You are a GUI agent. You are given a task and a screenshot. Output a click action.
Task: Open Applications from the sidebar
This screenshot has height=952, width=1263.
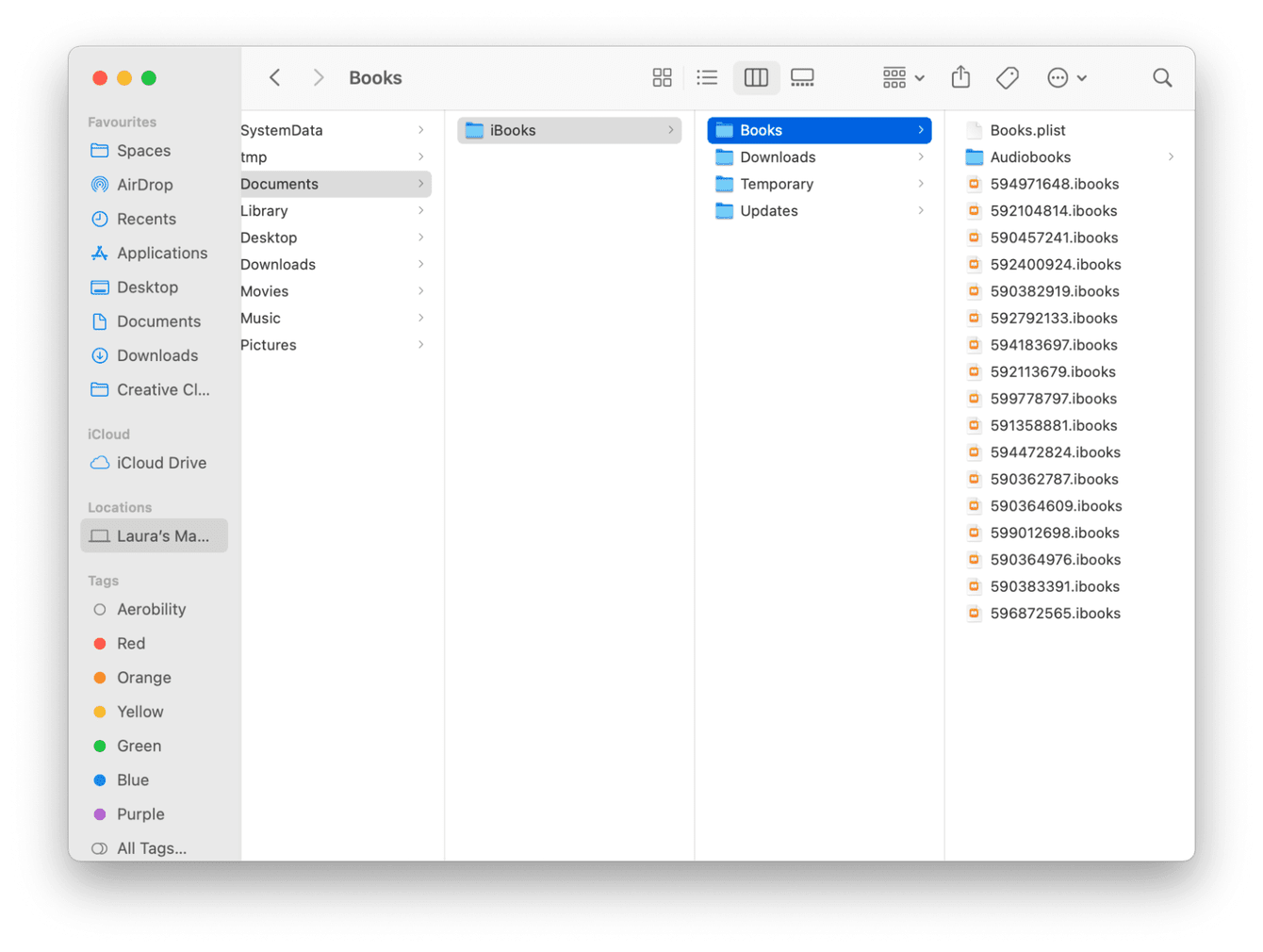(x=162, y=253)
